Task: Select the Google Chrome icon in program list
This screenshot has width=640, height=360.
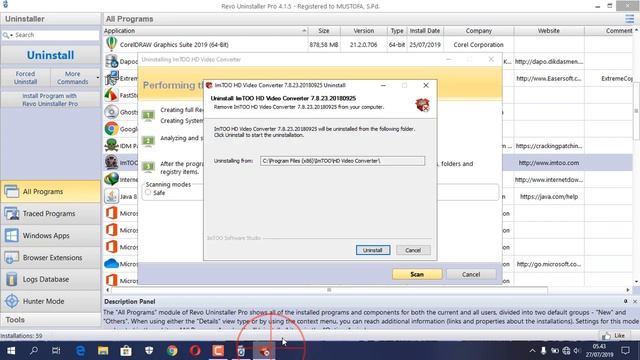Action: click(x=111, y=129)
